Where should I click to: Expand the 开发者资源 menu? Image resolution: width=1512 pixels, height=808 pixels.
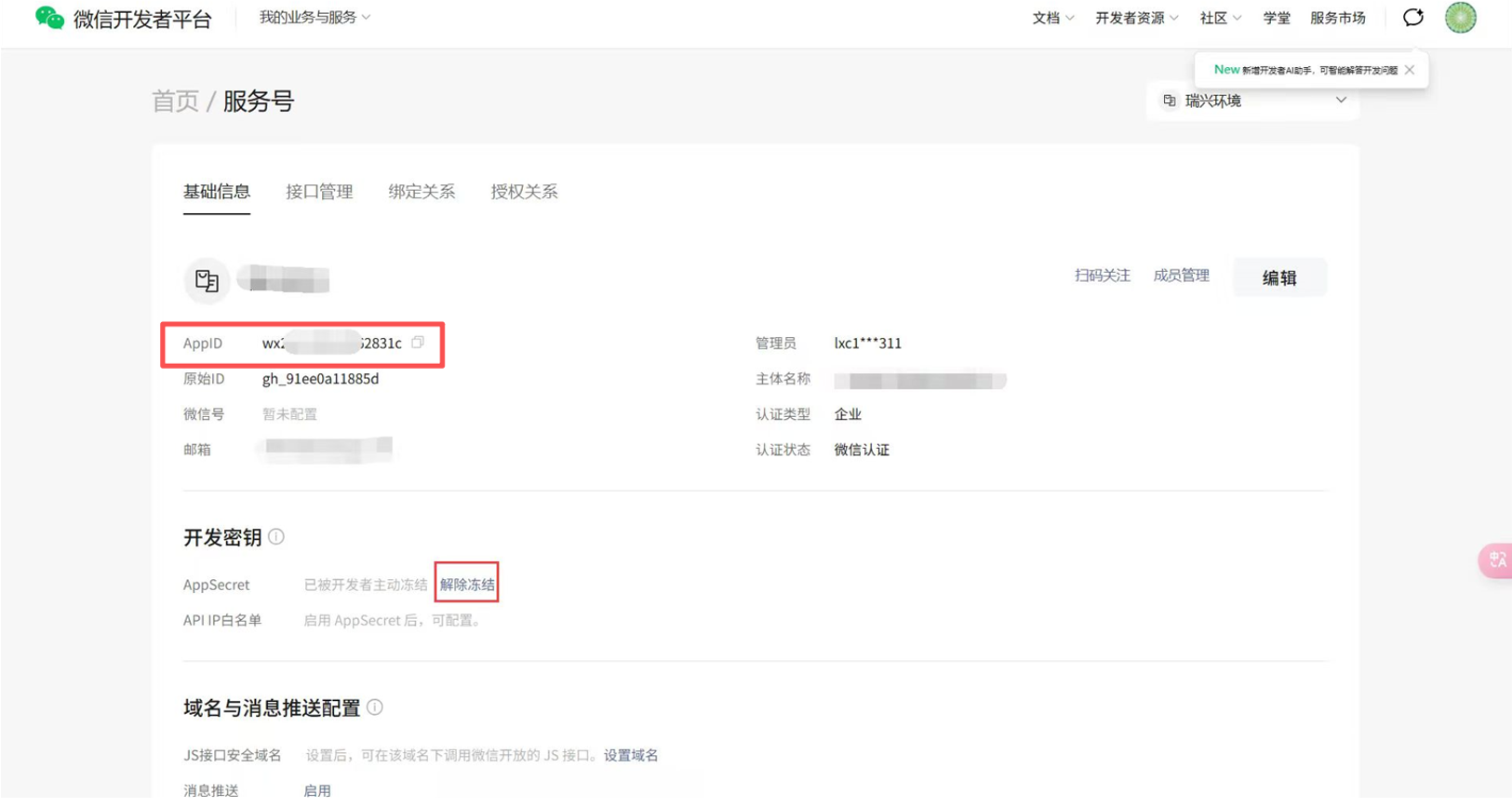[1137, 18]
